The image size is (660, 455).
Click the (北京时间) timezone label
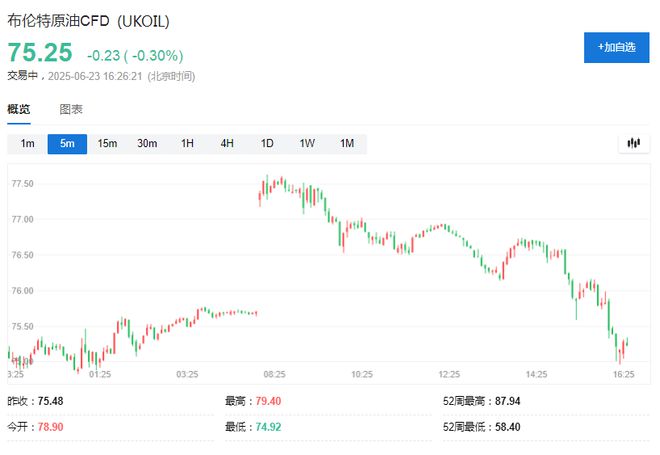coord(171,76)
